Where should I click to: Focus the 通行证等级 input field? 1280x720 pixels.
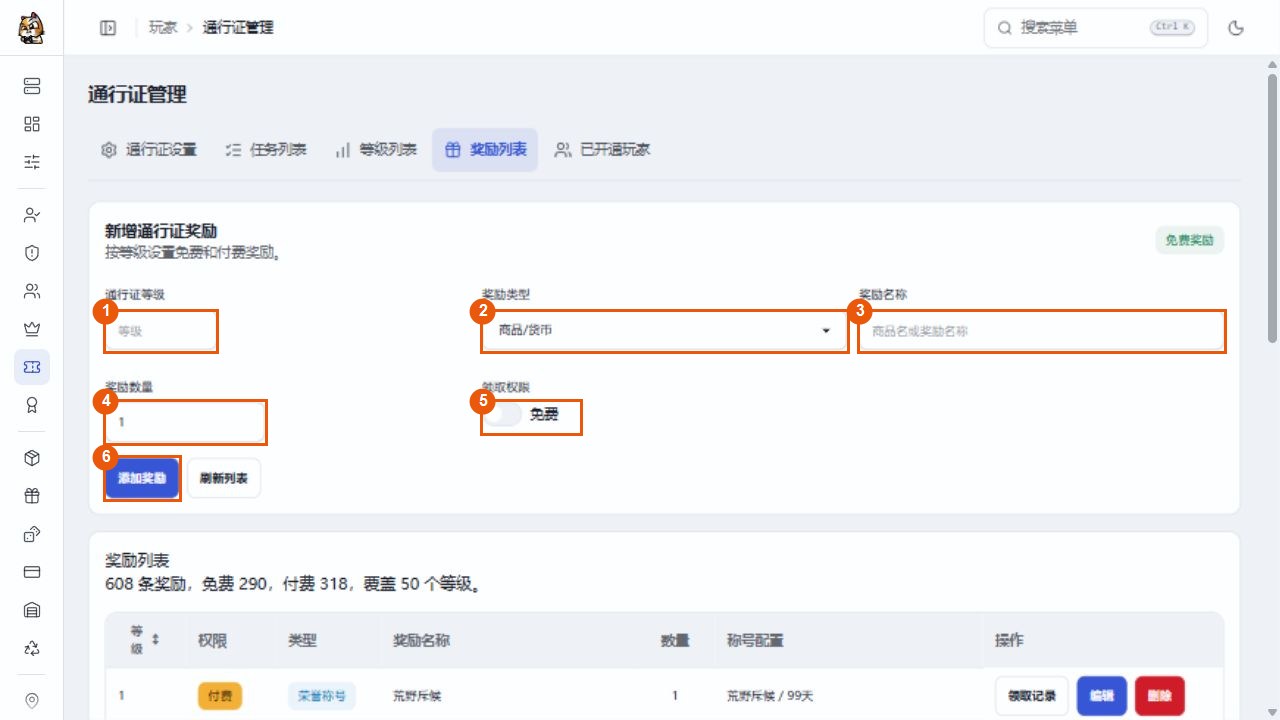(x=161, y=331)
